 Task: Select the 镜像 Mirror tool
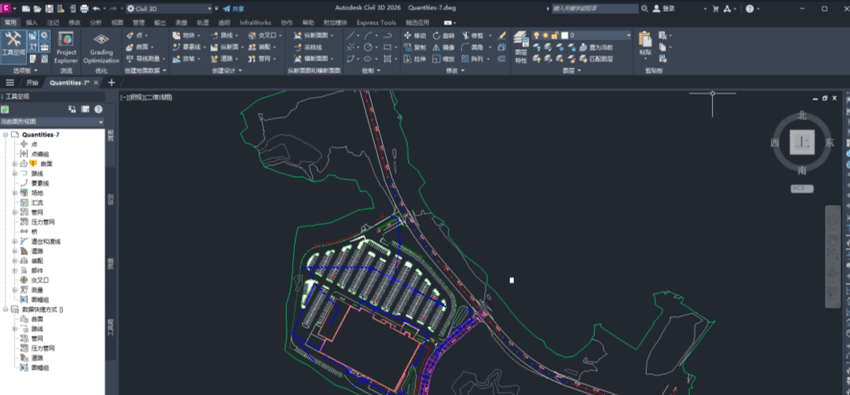coord(444,47)
